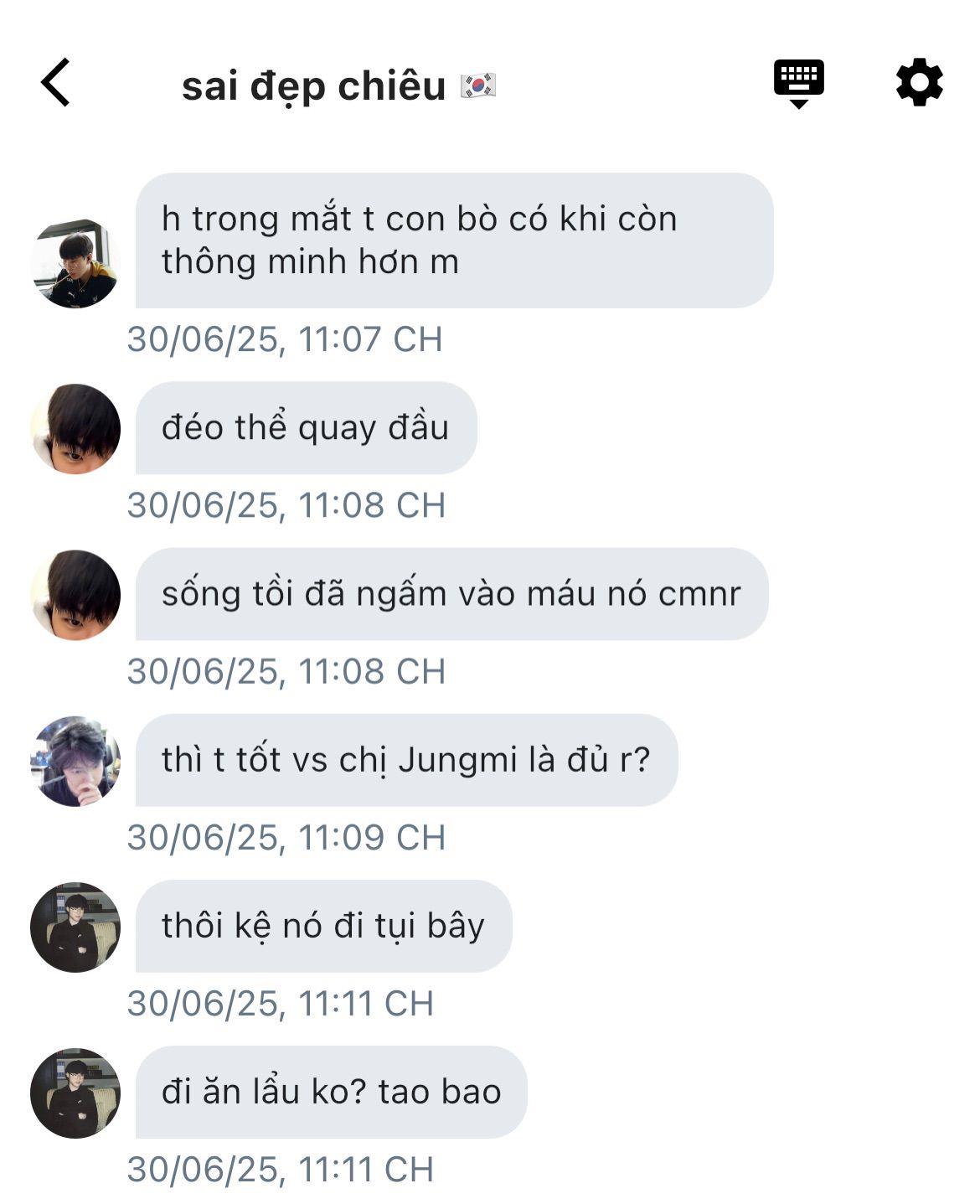Tap avatar beside 'thôi kệ nó đi tụi bây'
The image size is (980, 1204).
pos(75,927)
